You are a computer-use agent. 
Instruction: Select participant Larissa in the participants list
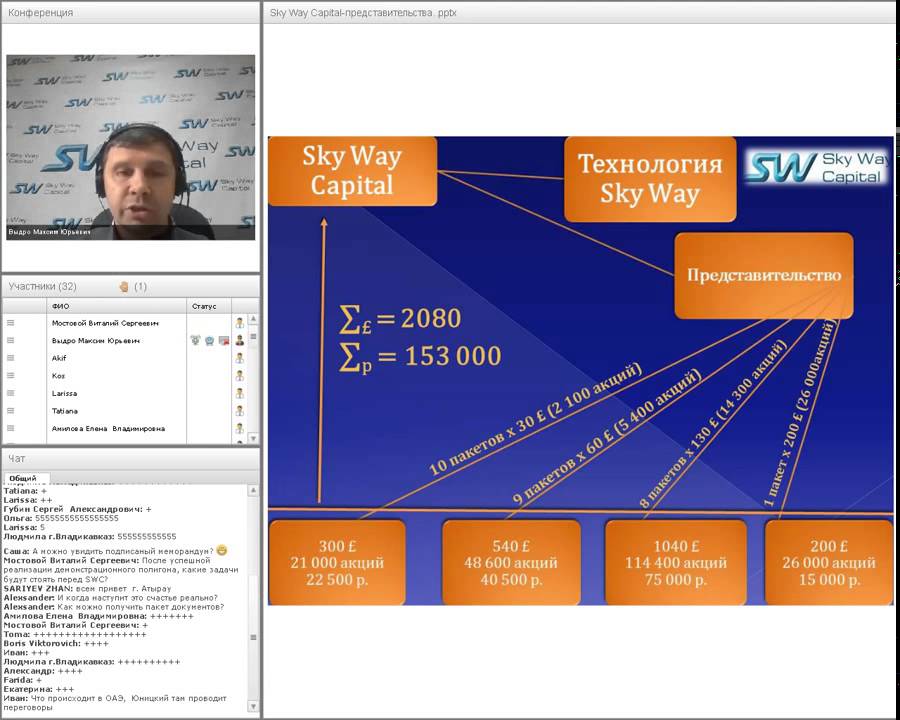tap(64, 393)
